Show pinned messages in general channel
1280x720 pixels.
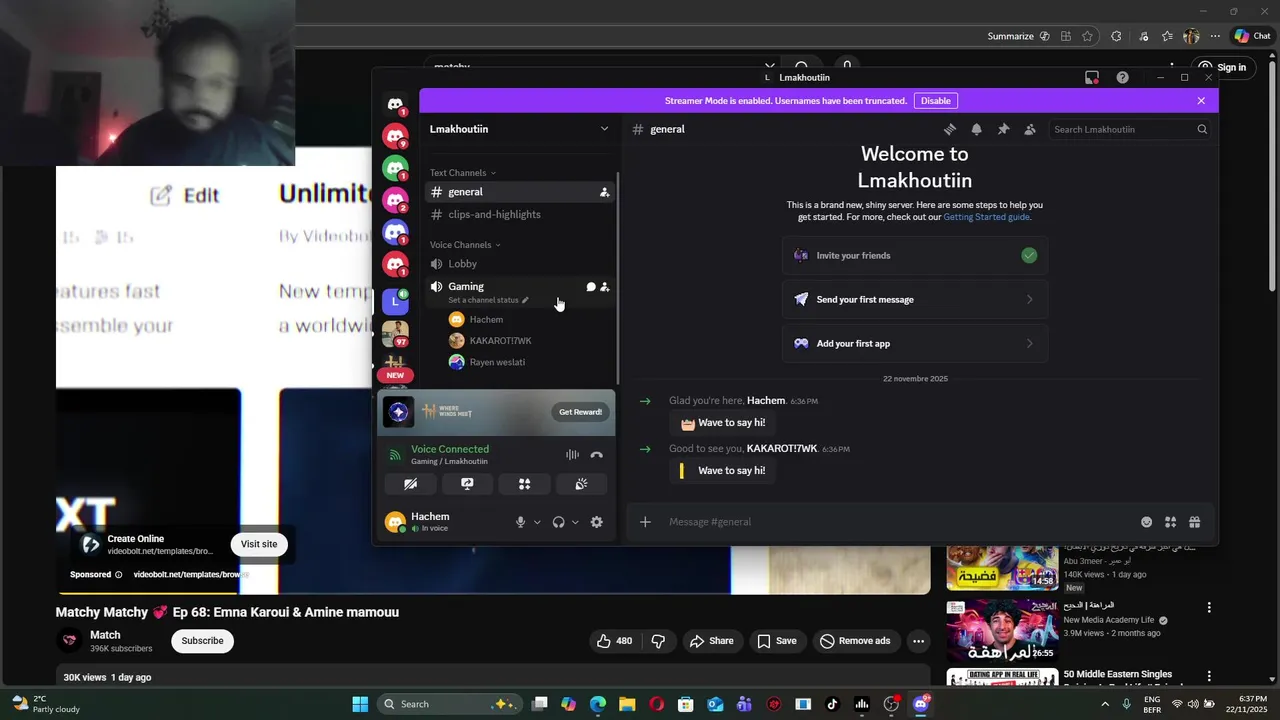(x=1003, y=129)
